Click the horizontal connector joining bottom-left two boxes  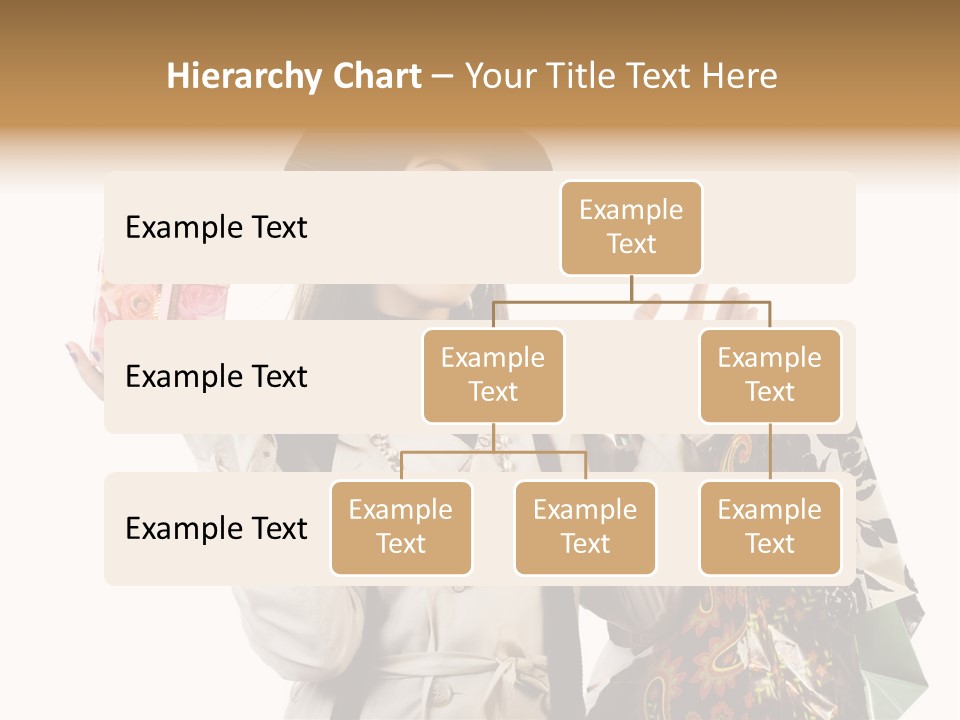point(493,452)
